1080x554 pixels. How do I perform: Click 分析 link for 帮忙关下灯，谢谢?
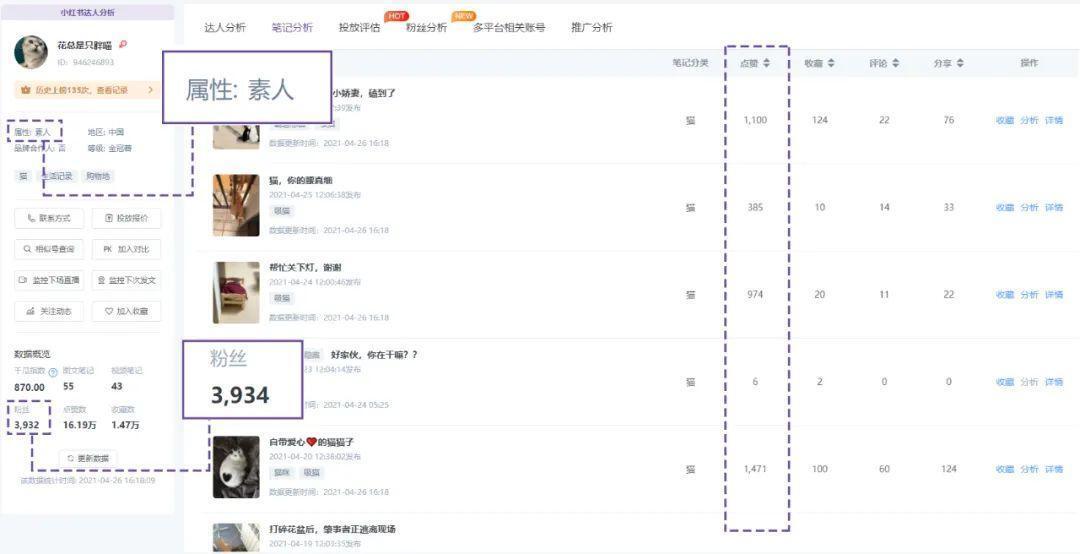[x=1029, y=295]
